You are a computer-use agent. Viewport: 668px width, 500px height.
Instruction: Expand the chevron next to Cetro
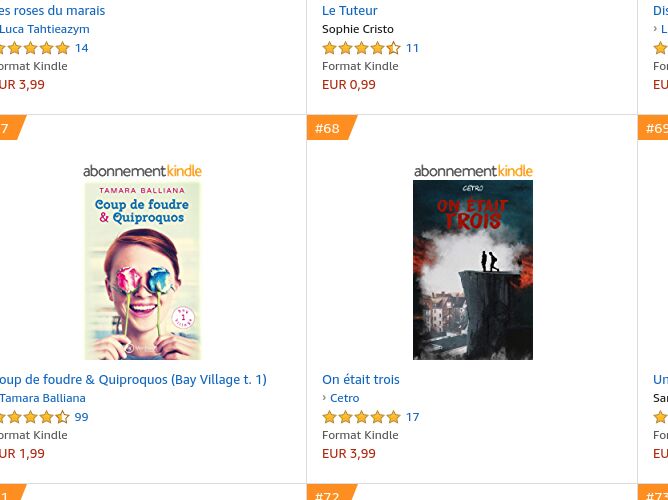(324, 398)
